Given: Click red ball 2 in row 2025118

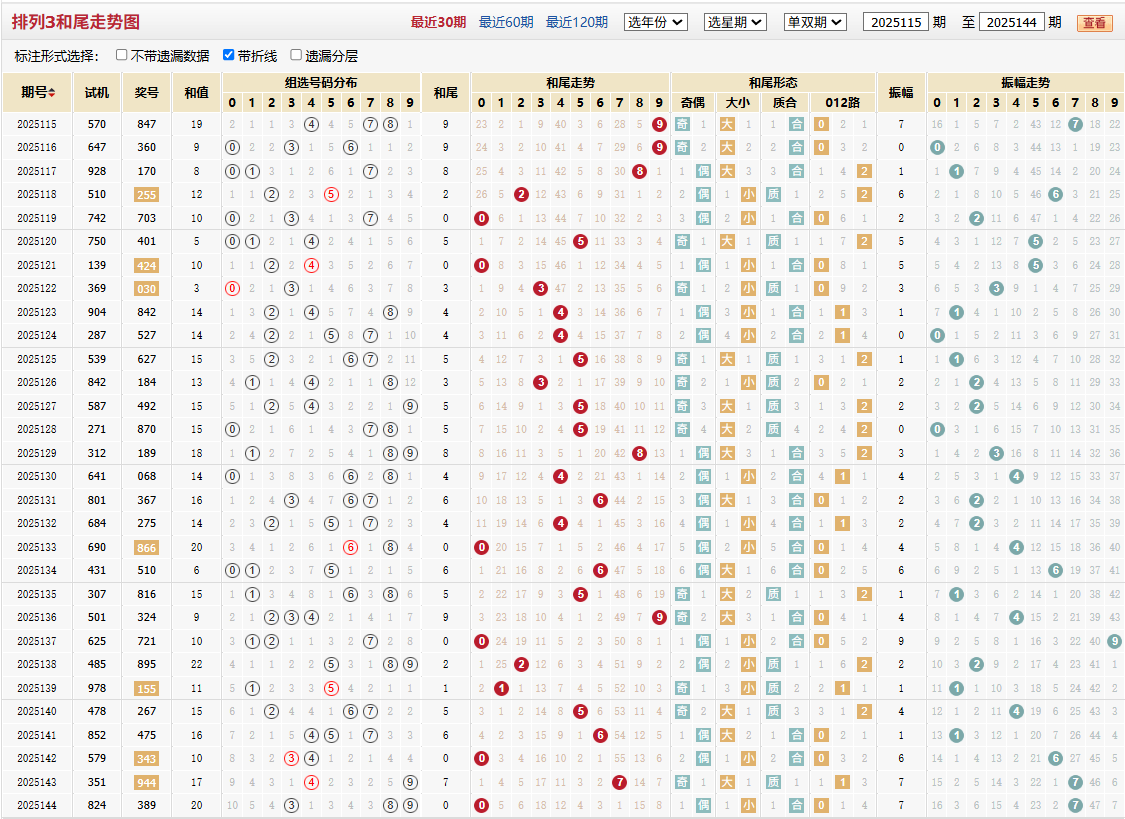Looking at the screenshot, I should coord(521,194).
